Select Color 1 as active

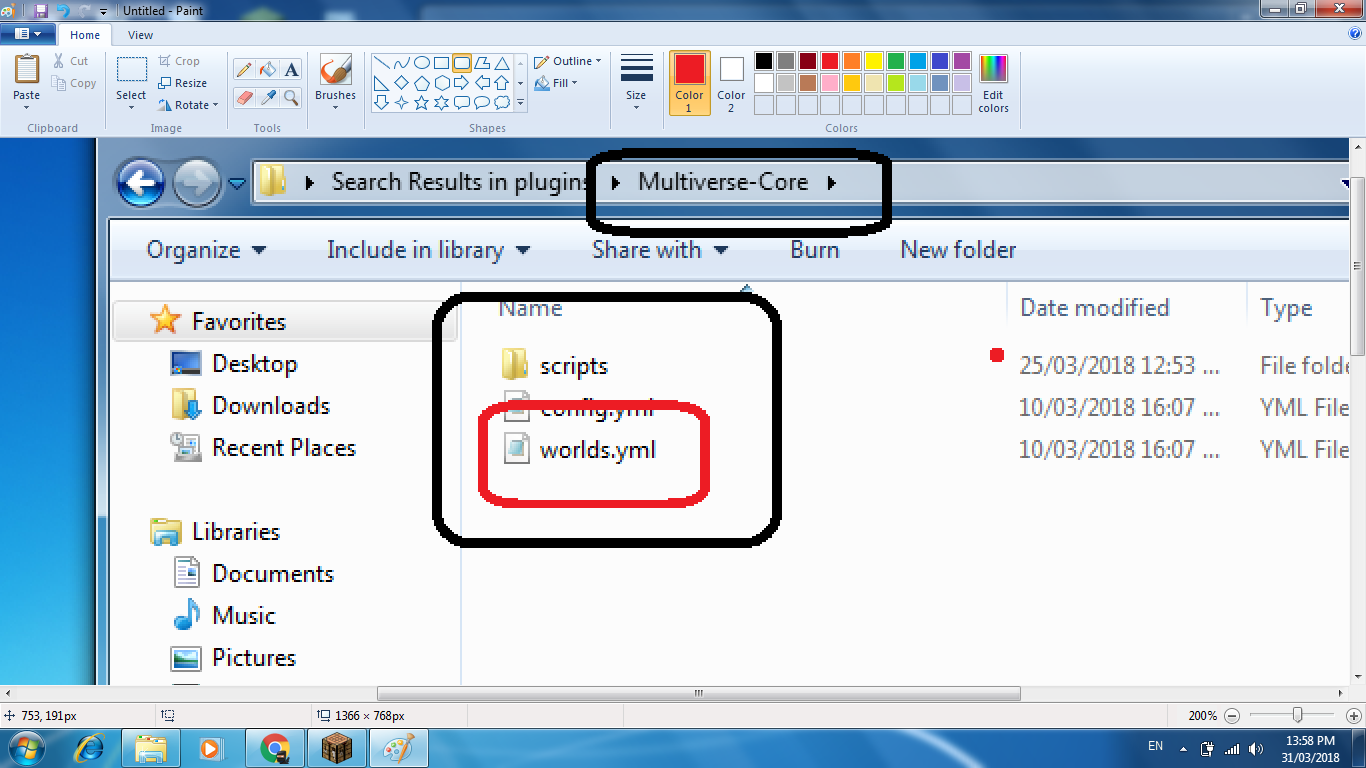689,83
